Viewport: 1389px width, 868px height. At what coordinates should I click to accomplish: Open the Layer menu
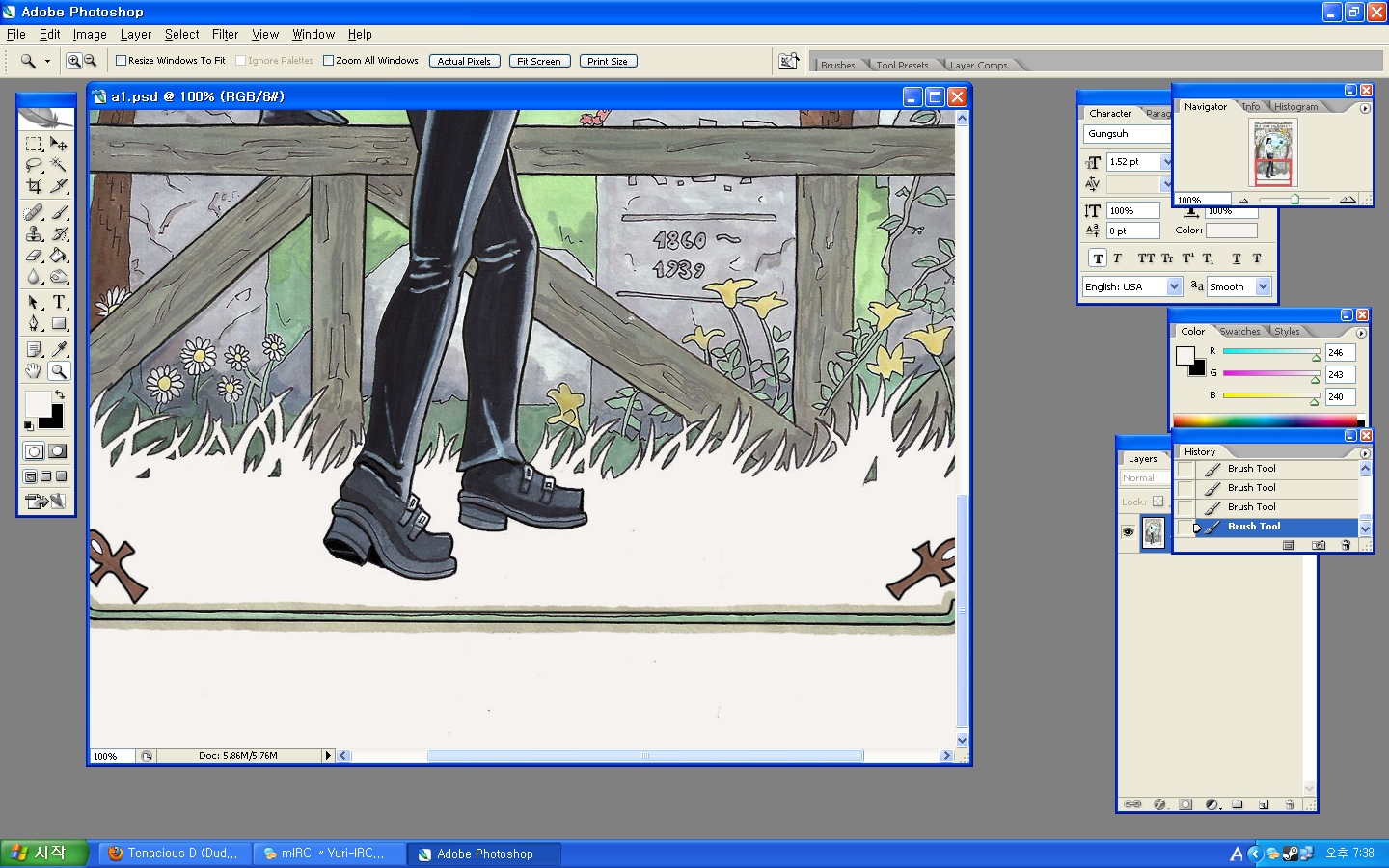point(135,34)
